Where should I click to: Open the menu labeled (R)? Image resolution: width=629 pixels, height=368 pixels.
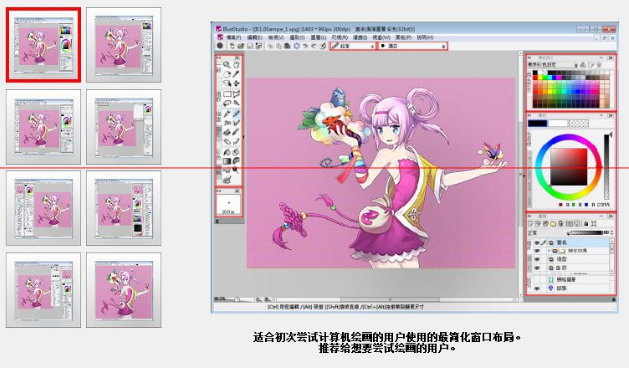click(x=339, y=37)
